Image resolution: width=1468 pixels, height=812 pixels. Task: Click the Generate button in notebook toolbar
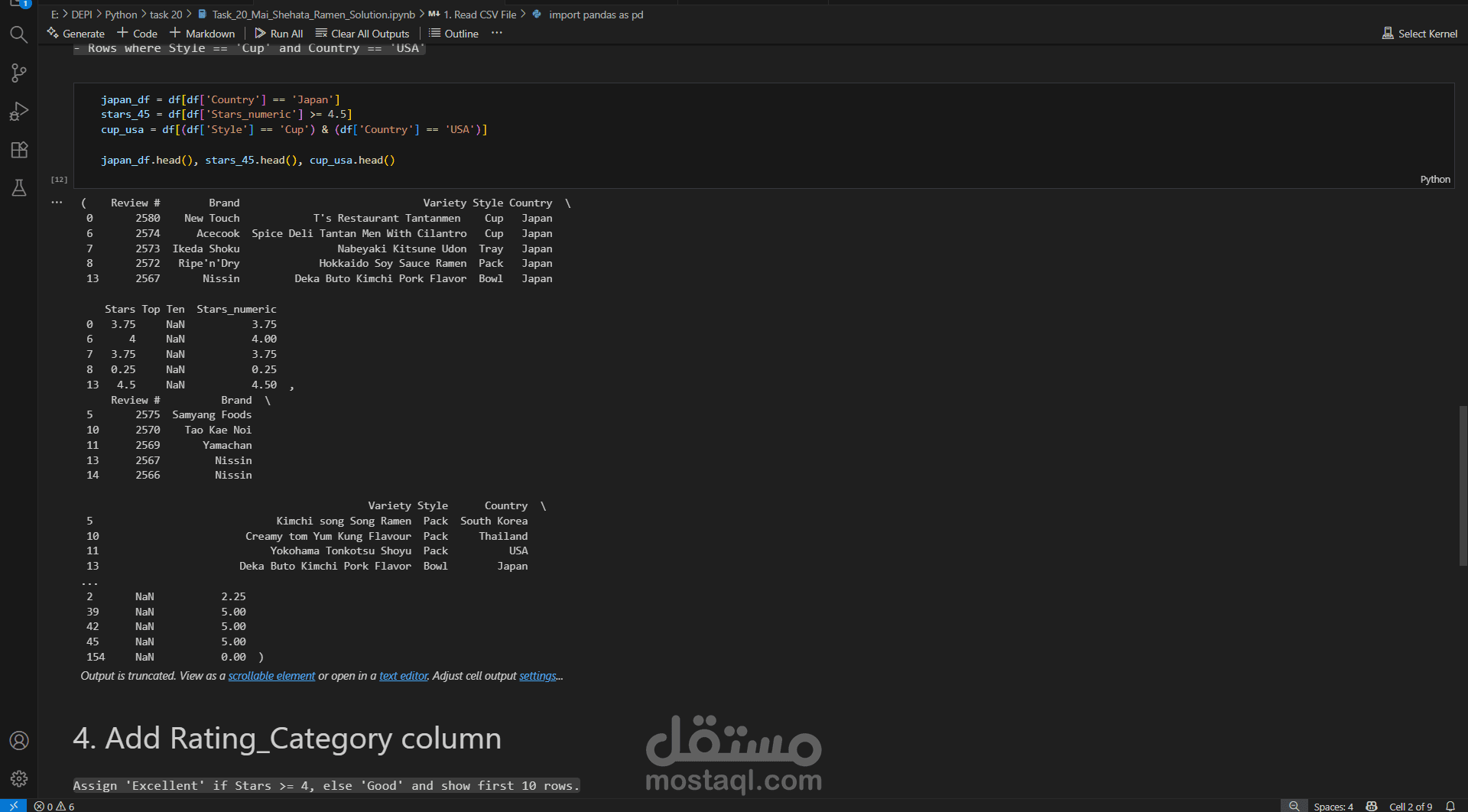(76, 34)
